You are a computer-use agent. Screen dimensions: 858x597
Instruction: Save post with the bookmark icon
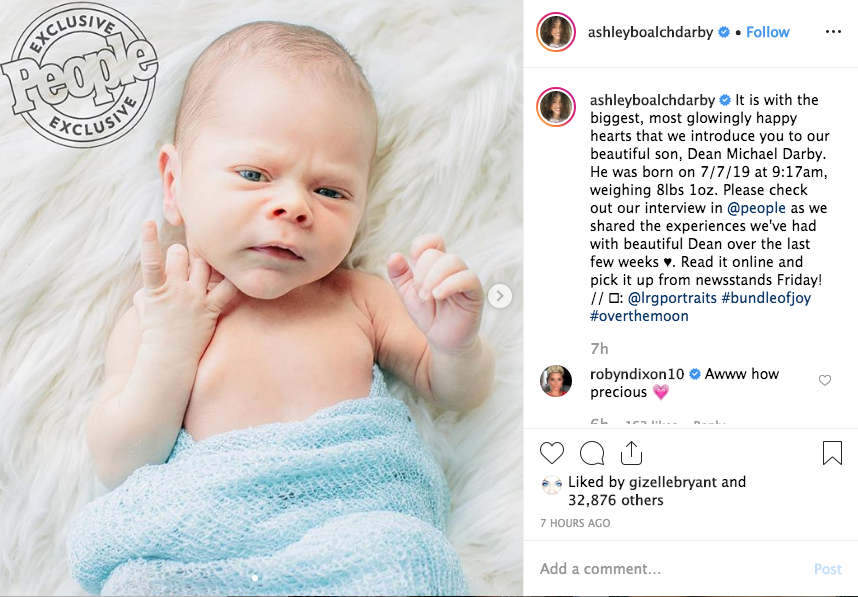tap(832, 453)
